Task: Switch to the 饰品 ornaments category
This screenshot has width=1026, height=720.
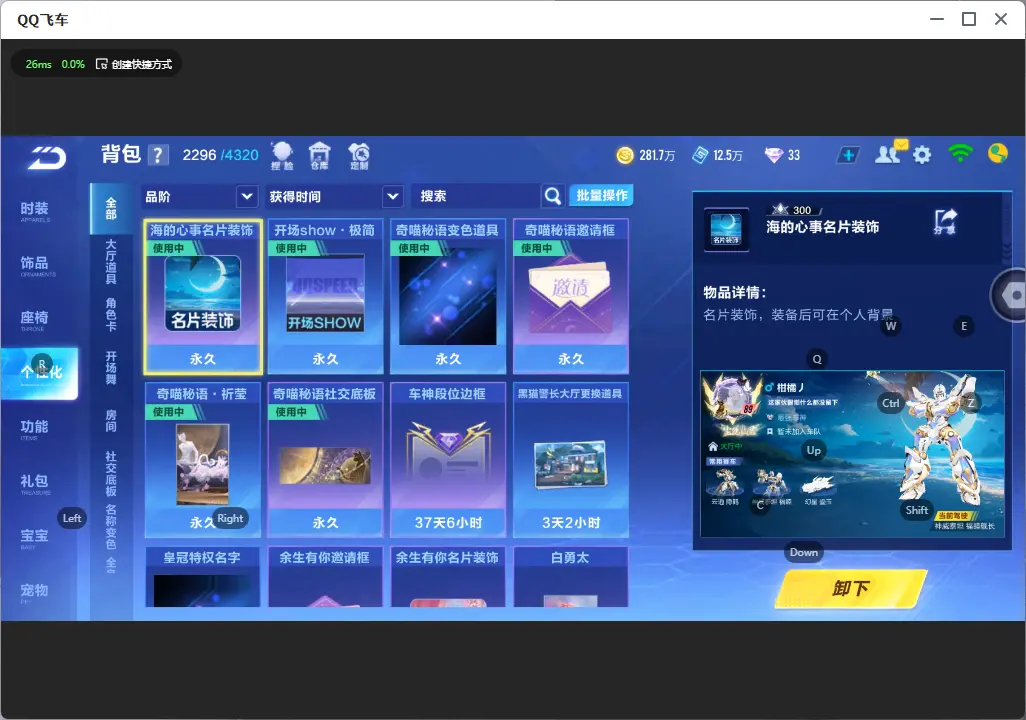Action: point(35,266)
